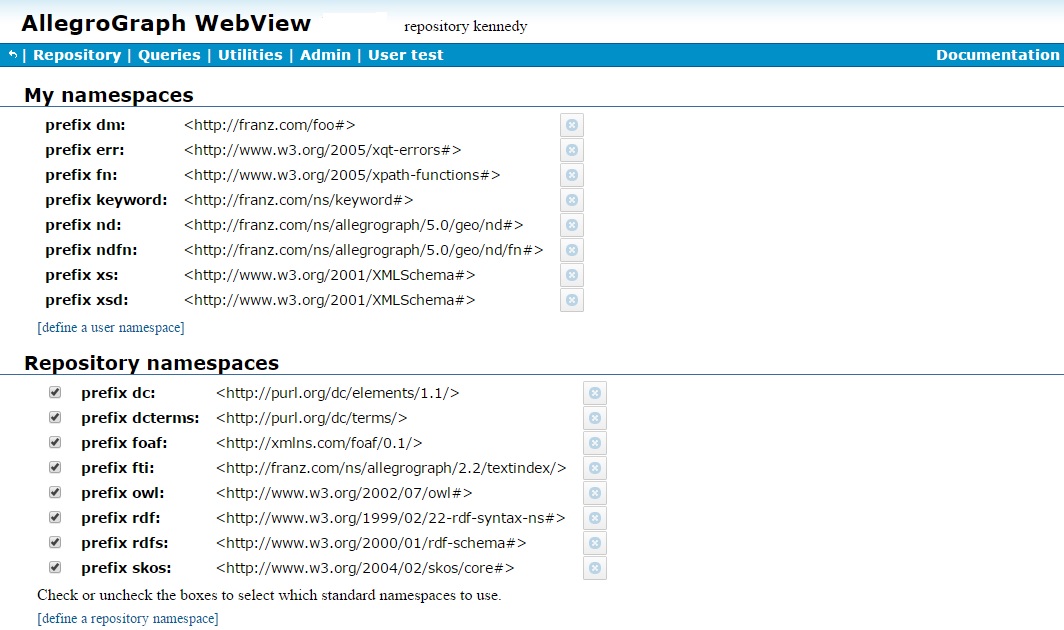Delete the dm namespace entry
Image resolution: width=1064 pixels, height=630 pixels.
coord(571,125)
